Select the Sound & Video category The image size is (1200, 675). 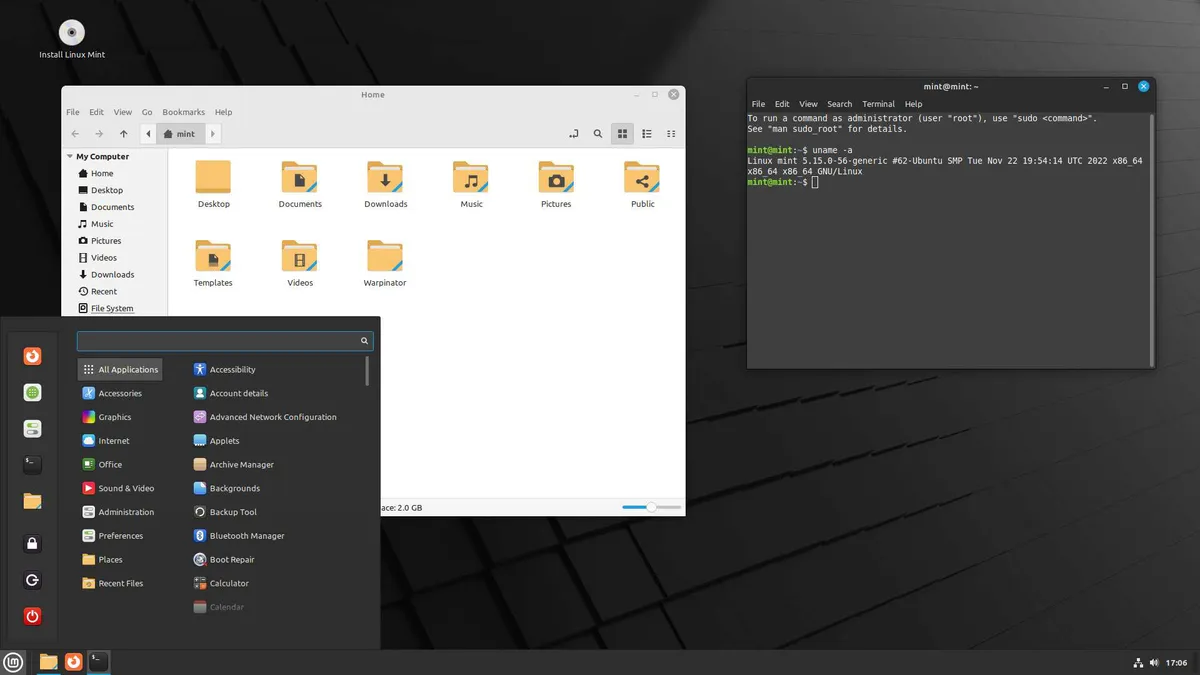click(x=120, y=488)
